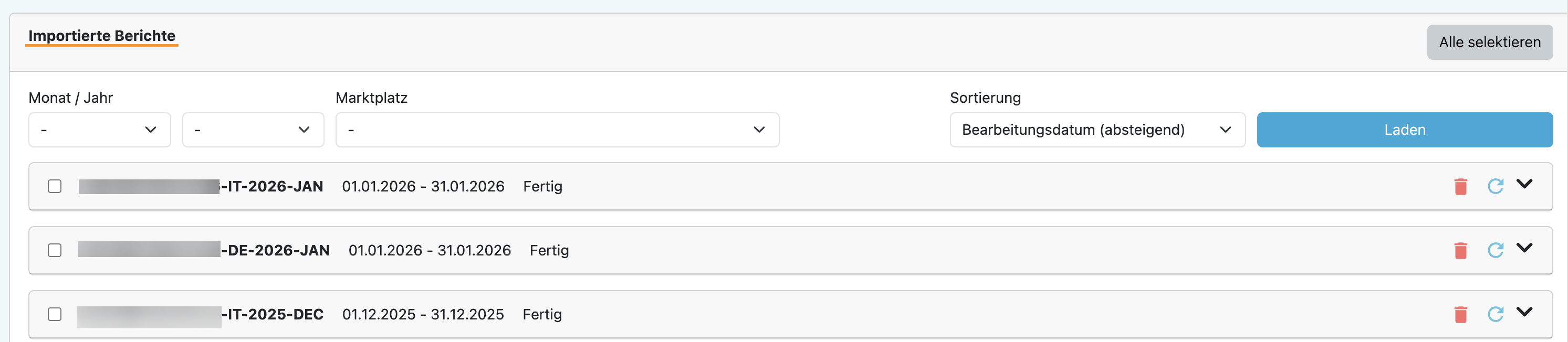Open the Sortierung dropdown
The height and width of the screenshot is (342, 1568).
click(x=1097, y=130)
